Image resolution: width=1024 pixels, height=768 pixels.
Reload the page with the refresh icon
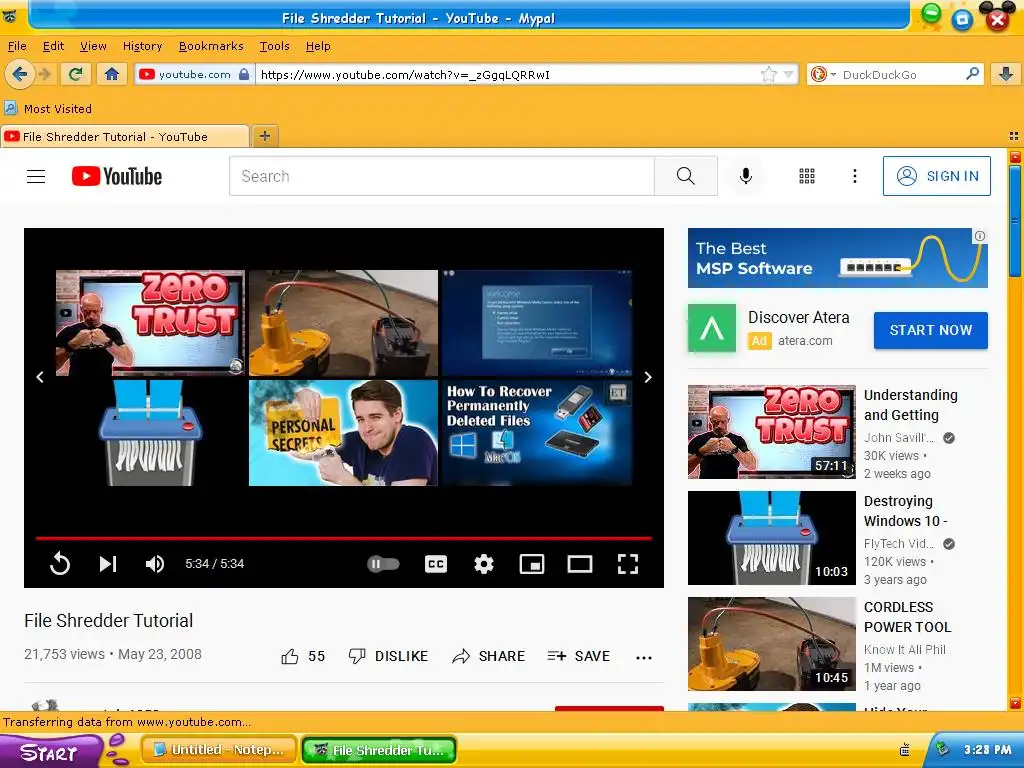(76, 74)
